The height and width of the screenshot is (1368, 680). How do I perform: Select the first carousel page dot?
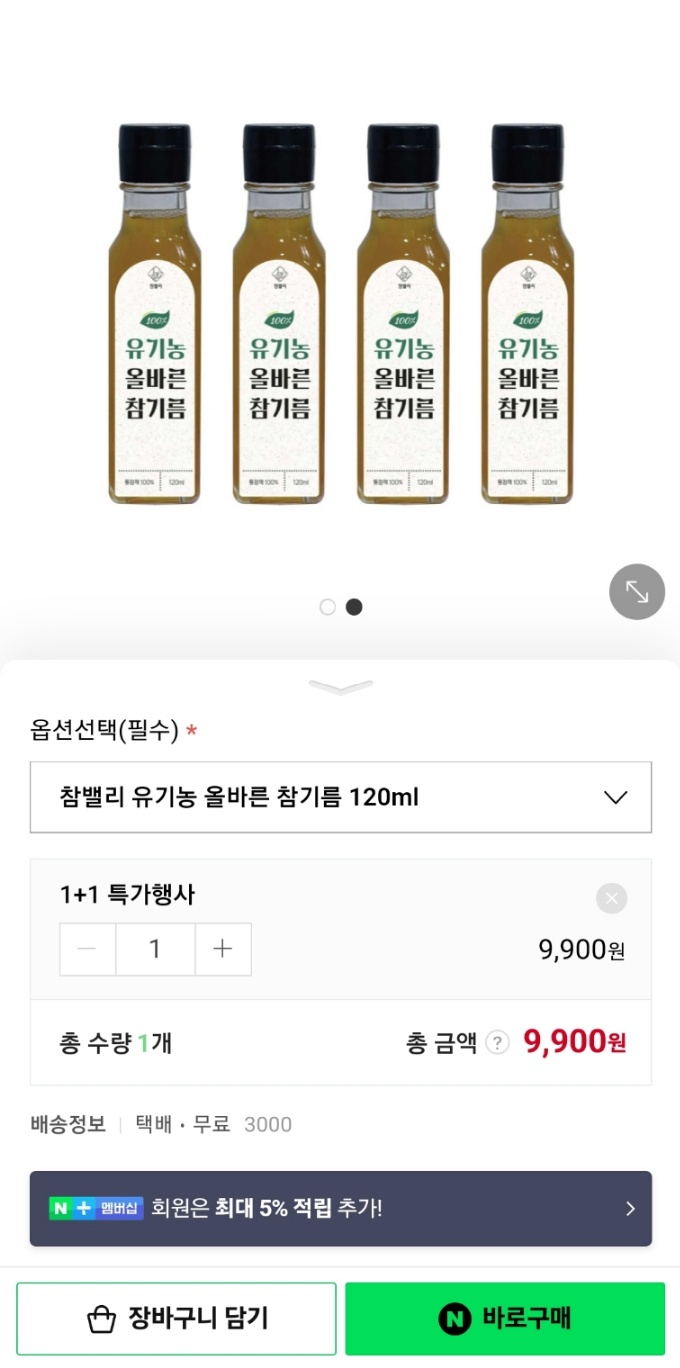[x=327, y=606]
